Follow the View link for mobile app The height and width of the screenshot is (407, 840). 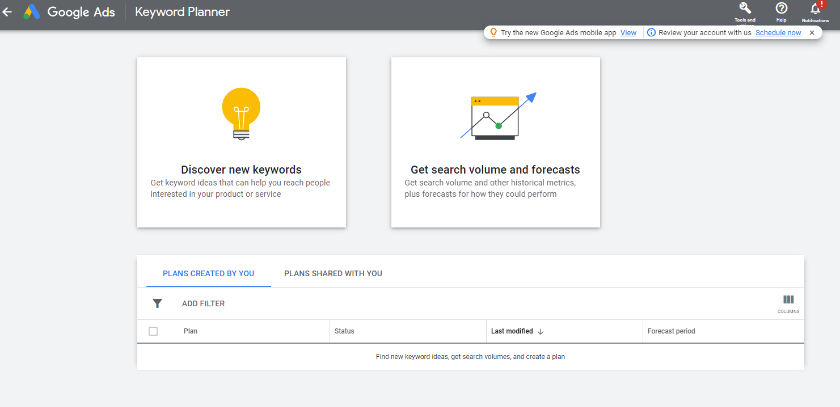[628, 33]
